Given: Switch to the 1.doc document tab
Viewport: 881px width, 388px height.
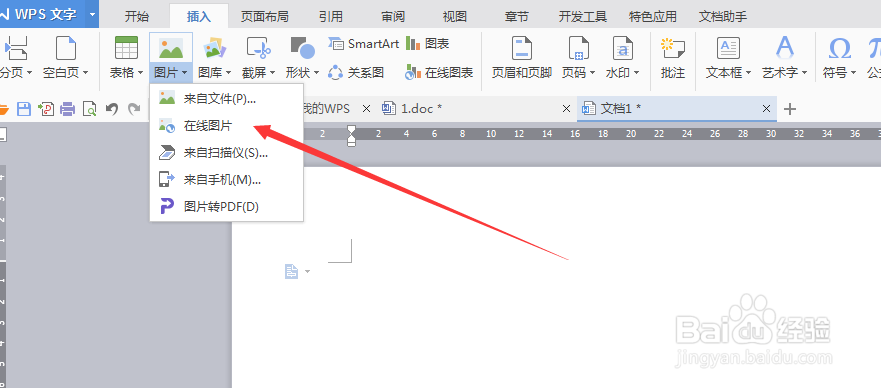Looking at the screenshot, I should pyautogui.click(x=475, y=108).
